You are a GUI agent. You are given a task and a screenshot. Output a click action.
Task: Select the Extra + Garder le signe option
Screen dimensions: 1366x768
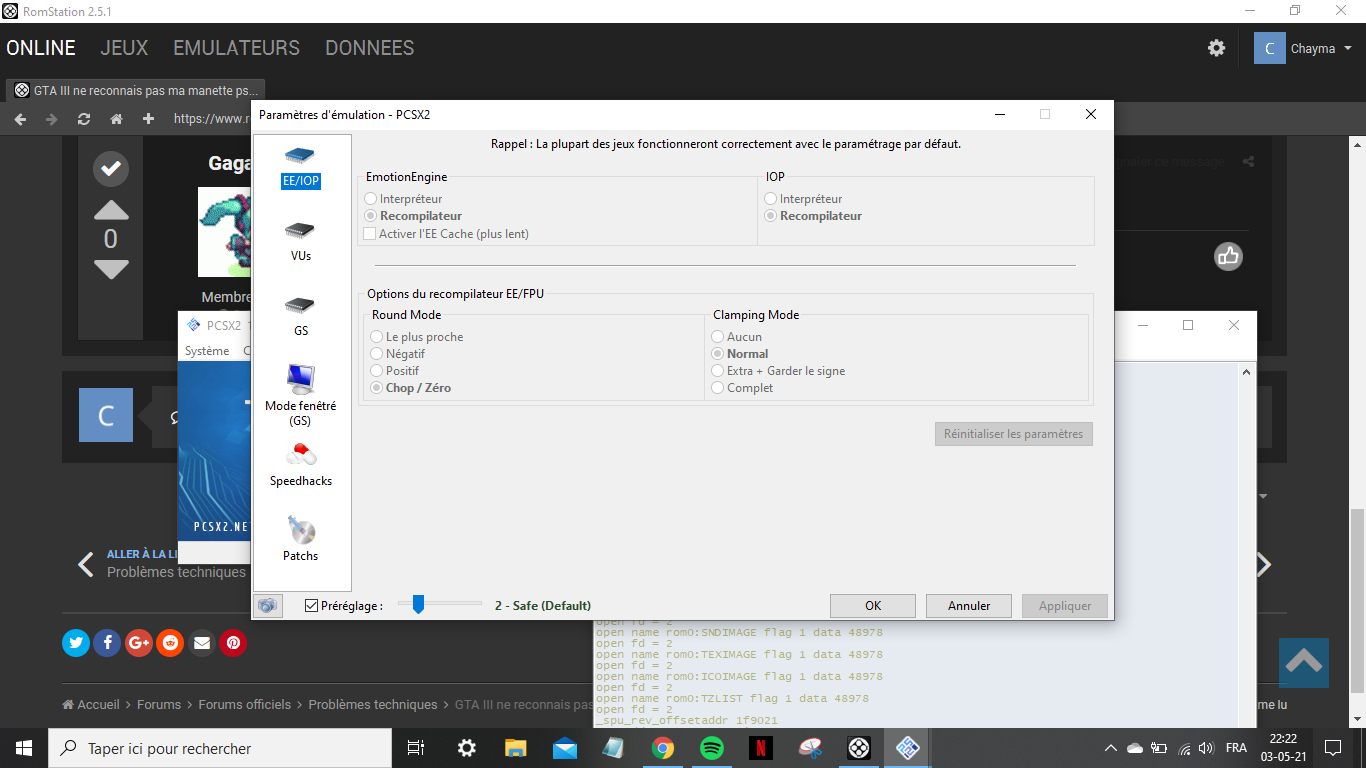coord(718,371)
